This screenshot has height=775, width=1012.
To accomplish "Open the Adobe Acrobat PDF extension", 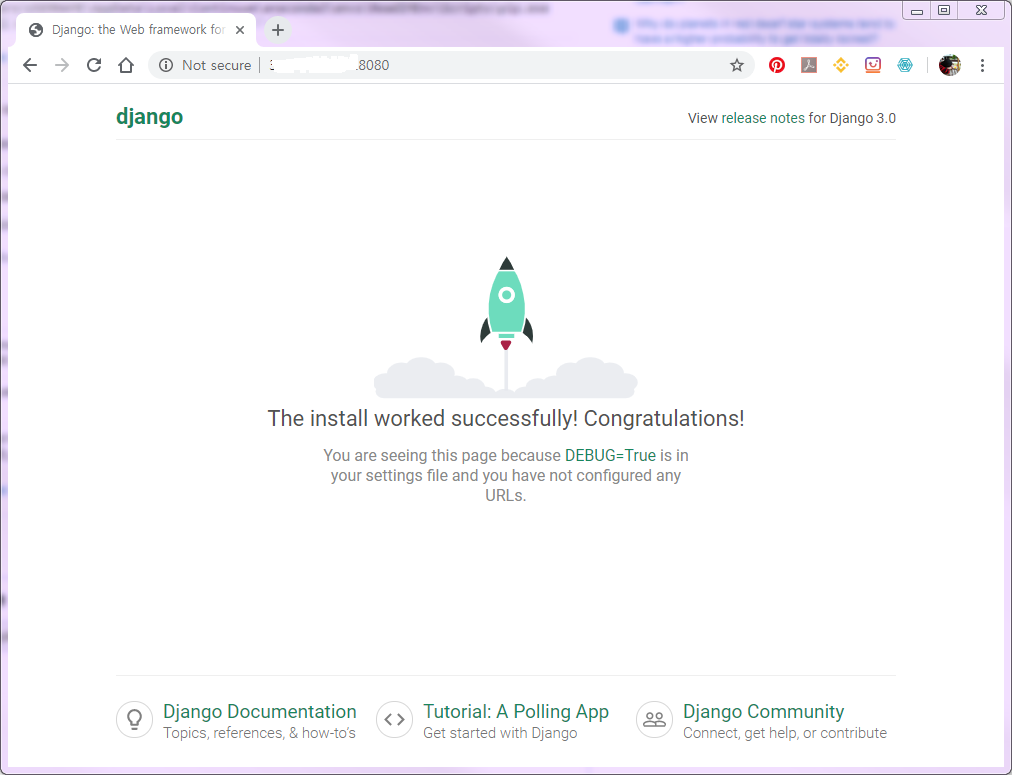I will 809,65.
